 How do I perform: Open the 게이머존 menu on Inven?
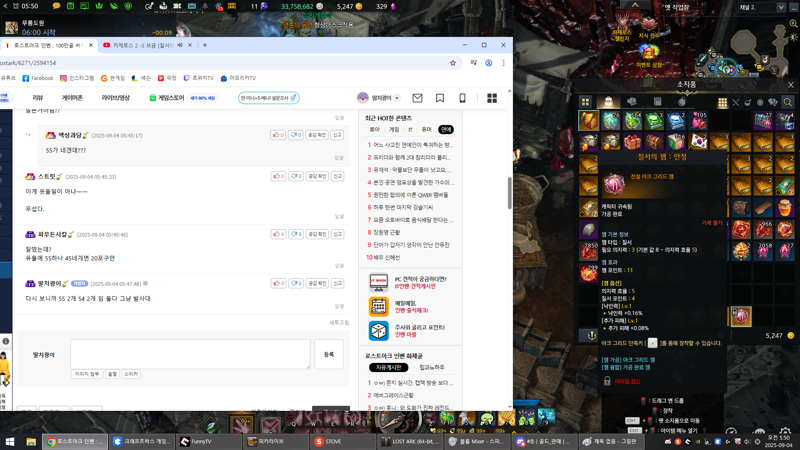[x=72, y=98]
